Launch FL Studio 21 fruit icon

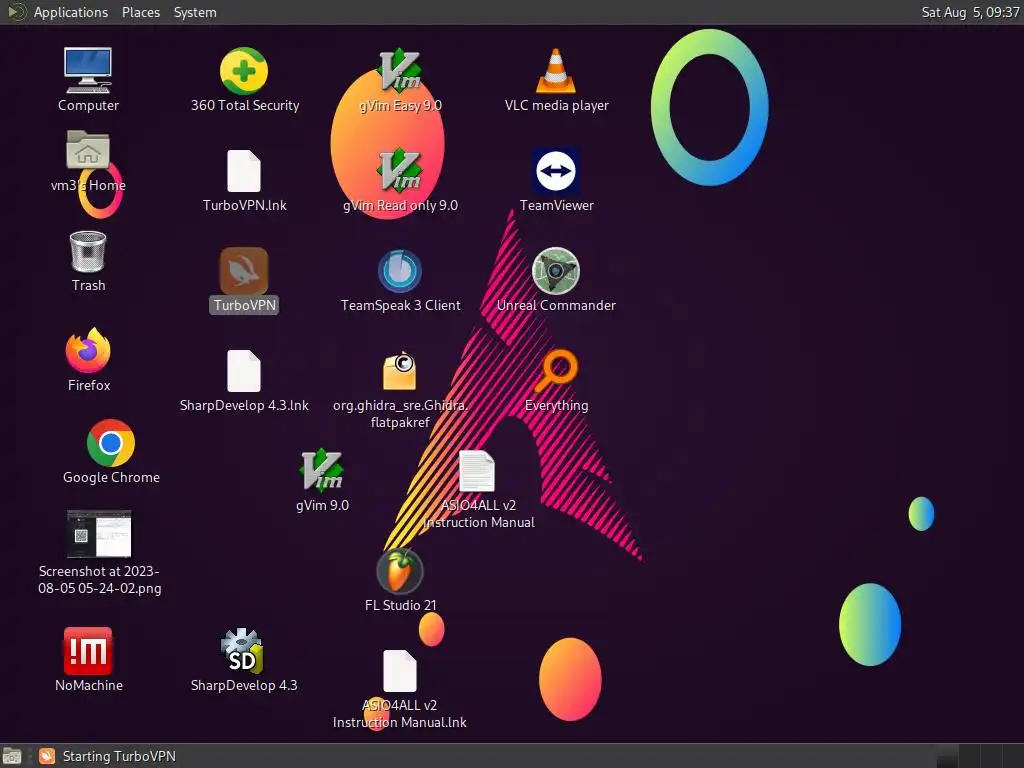click(x=400, y=571)
